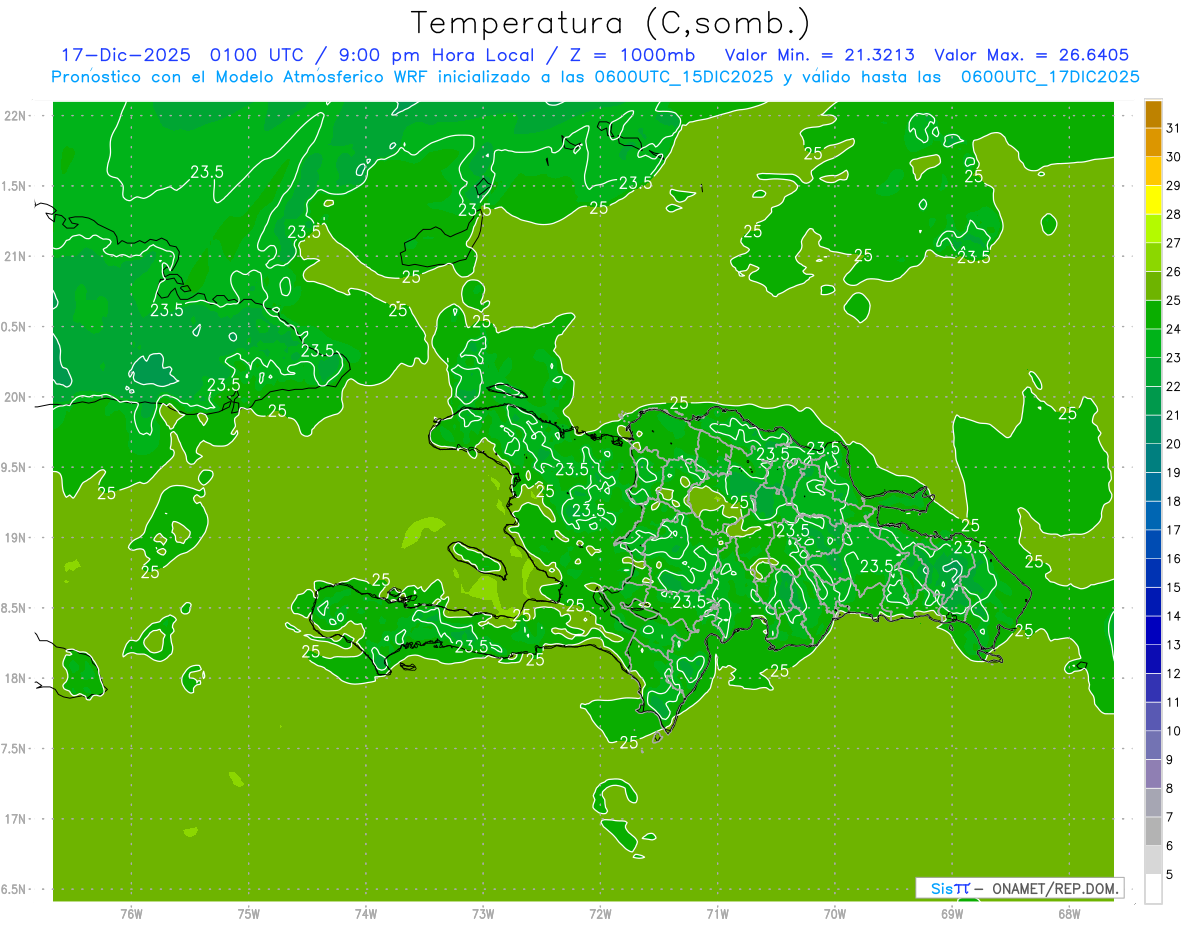The width and height of the screenshot is (1200, 927).
Task: Click the '20N' latitude axis label
Action: pos(16,397)
